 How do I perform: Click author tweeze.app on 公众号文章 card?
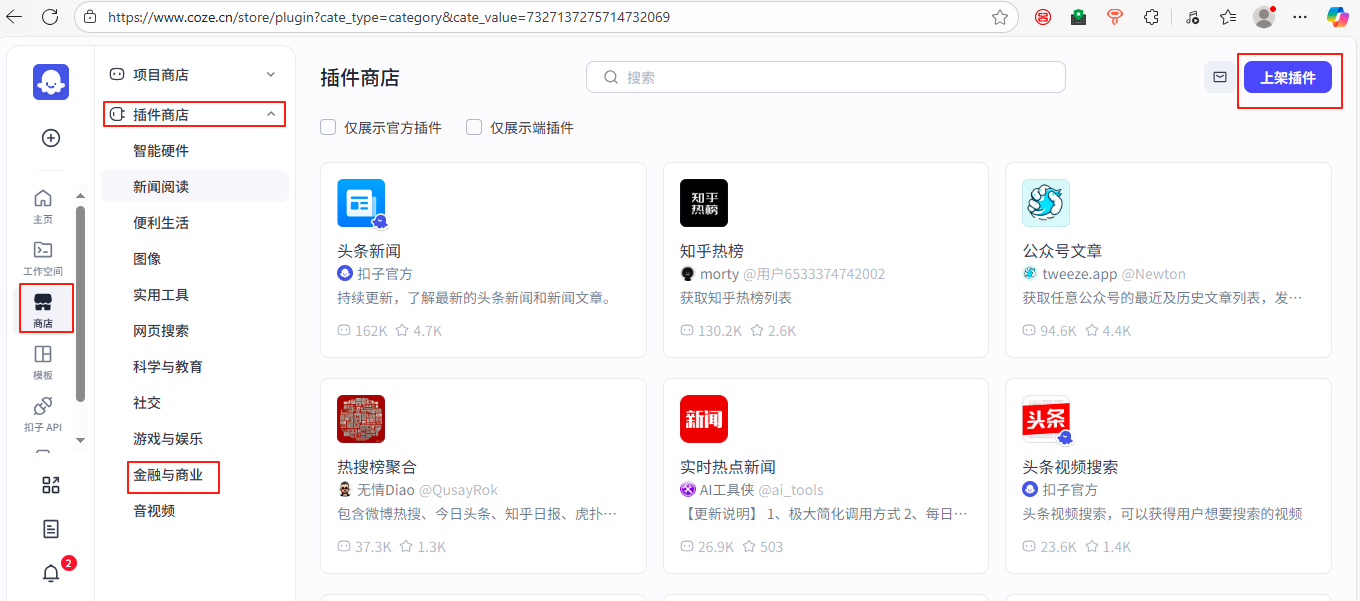(1080, 274)
